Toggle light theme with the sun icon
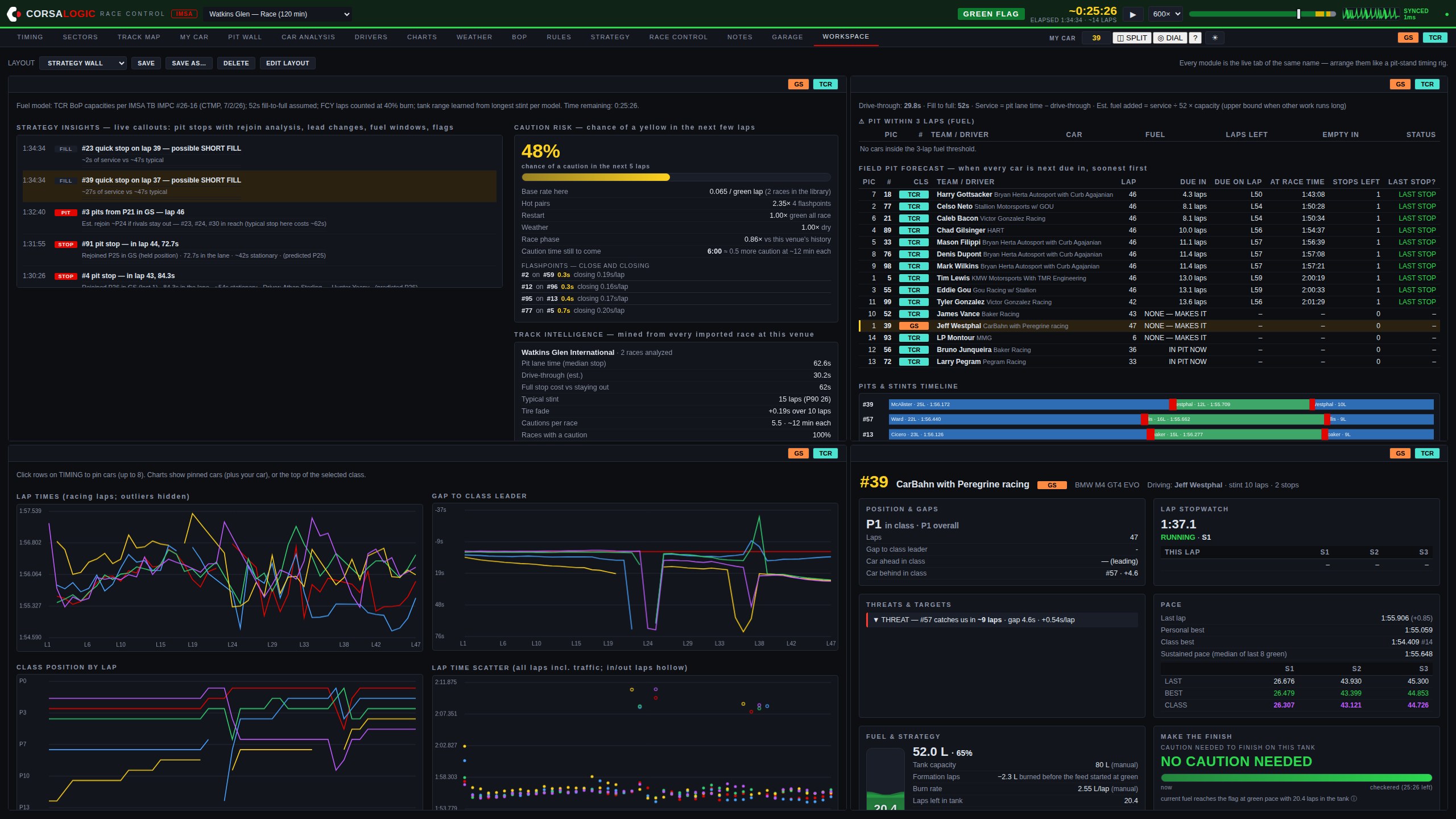Screen dimensions: 1456x819 1215,38
